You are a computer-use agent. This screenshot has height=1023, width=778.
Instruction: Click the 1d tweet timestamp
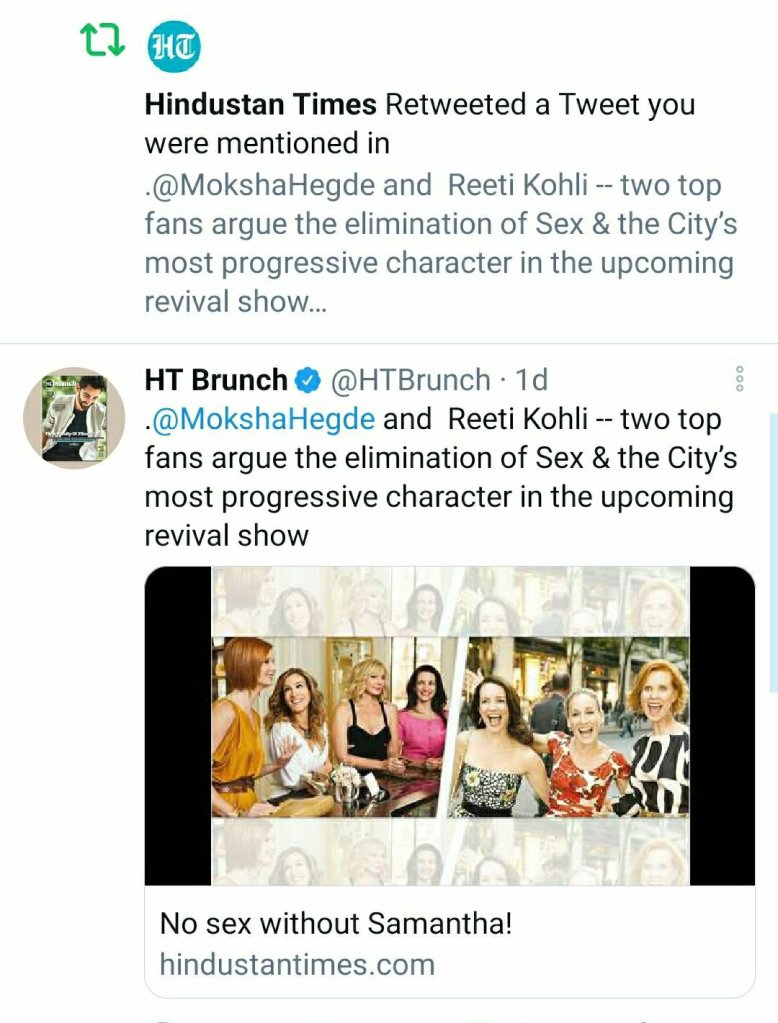531,380
